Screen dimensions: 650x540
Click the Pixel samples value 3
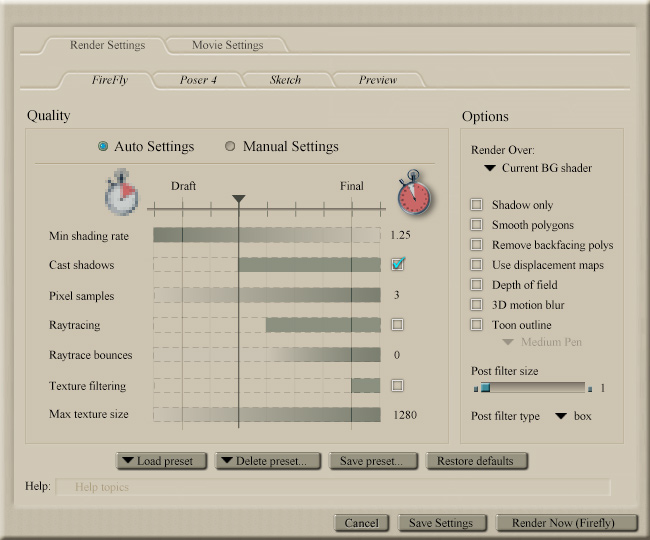click(x=397, y=295)
